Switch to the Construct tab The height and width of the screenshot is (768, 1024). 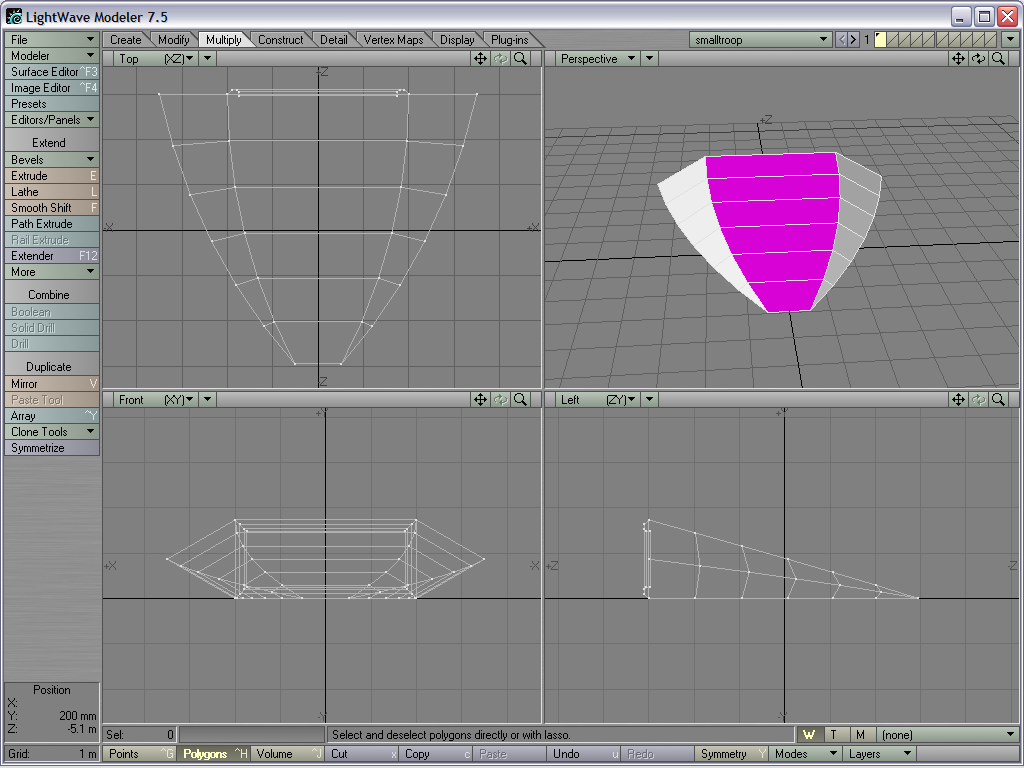click(280, 40)
